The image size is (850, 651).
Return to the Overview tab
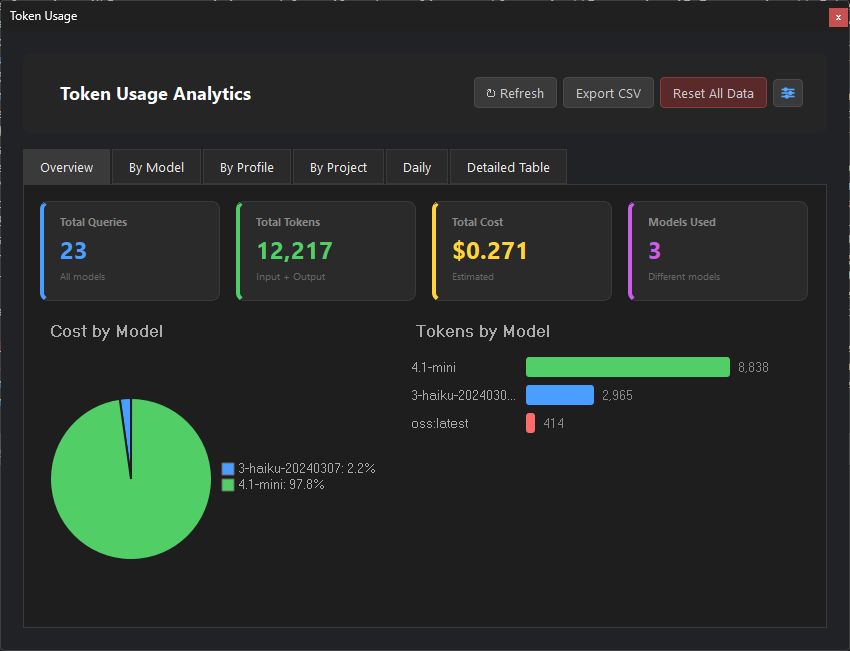point(66,167)
